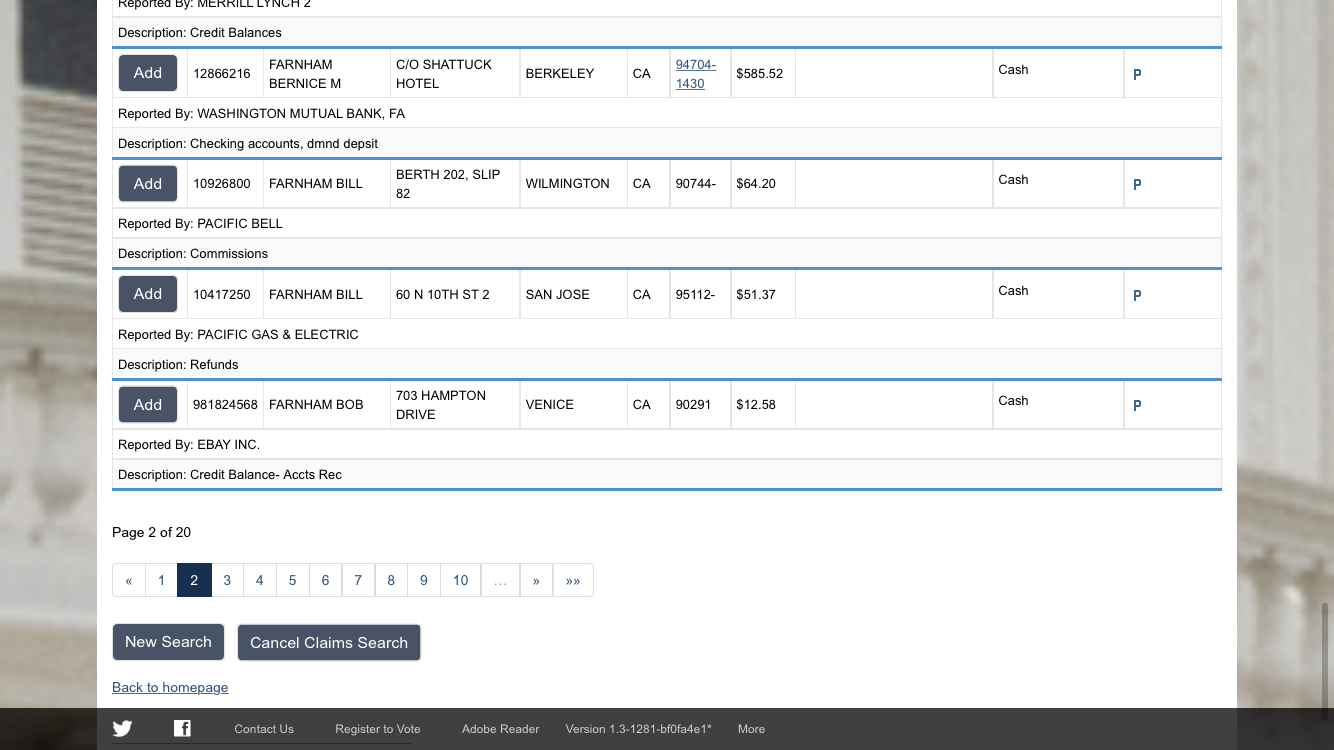1334x750 pixels.
Task: Add property 12866216 FARNHAM BERNICE M
Action: (148, 73)
